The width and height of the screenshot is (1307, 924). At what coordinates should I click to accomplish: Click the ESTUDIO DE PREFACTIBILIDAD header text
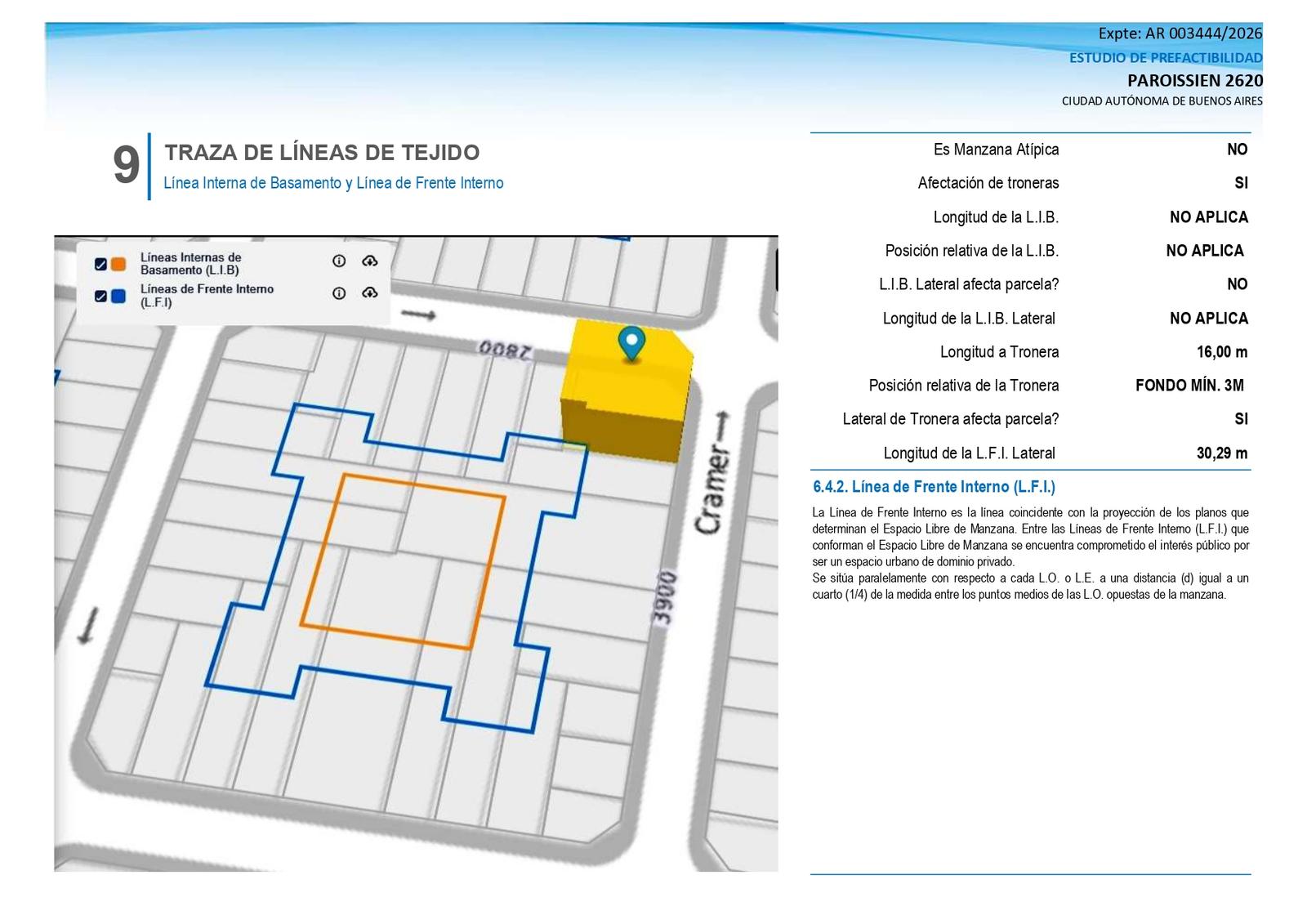point(1166,58)
